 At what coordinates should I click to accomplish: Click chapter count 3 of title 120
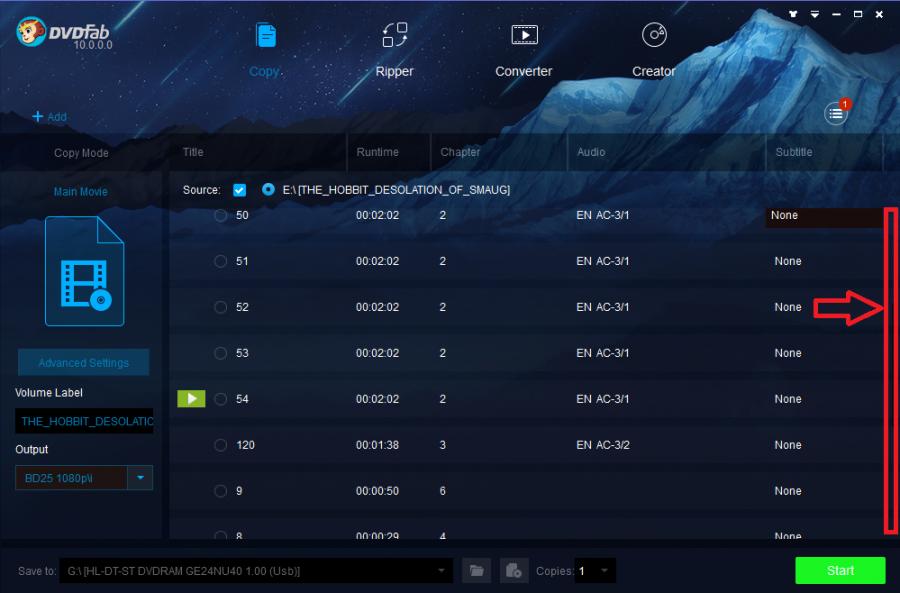pos(443,445)
